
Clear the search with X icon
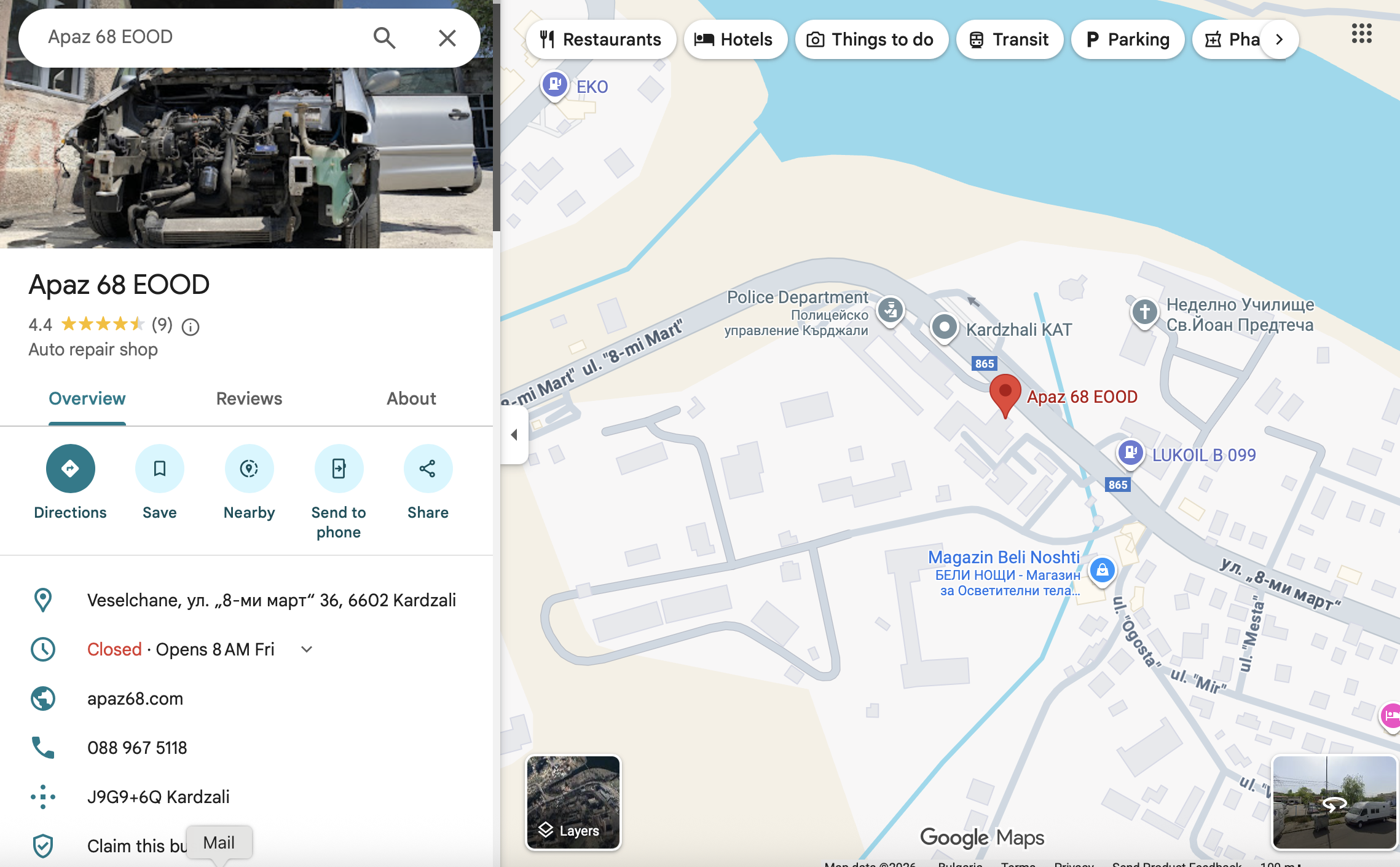[447, 38]
